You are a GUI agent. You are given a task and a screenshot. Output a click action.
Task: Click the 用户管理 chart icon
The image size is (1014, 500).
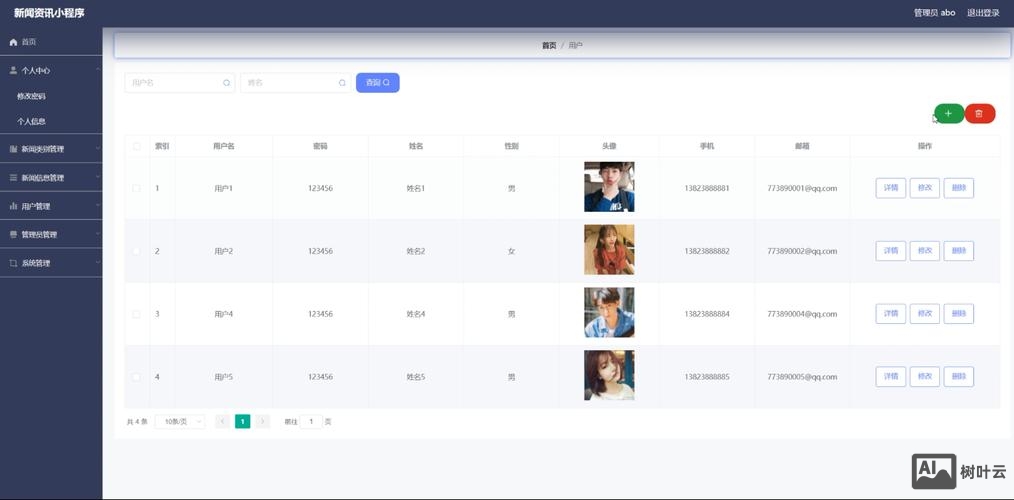click(x=13, y=206)
